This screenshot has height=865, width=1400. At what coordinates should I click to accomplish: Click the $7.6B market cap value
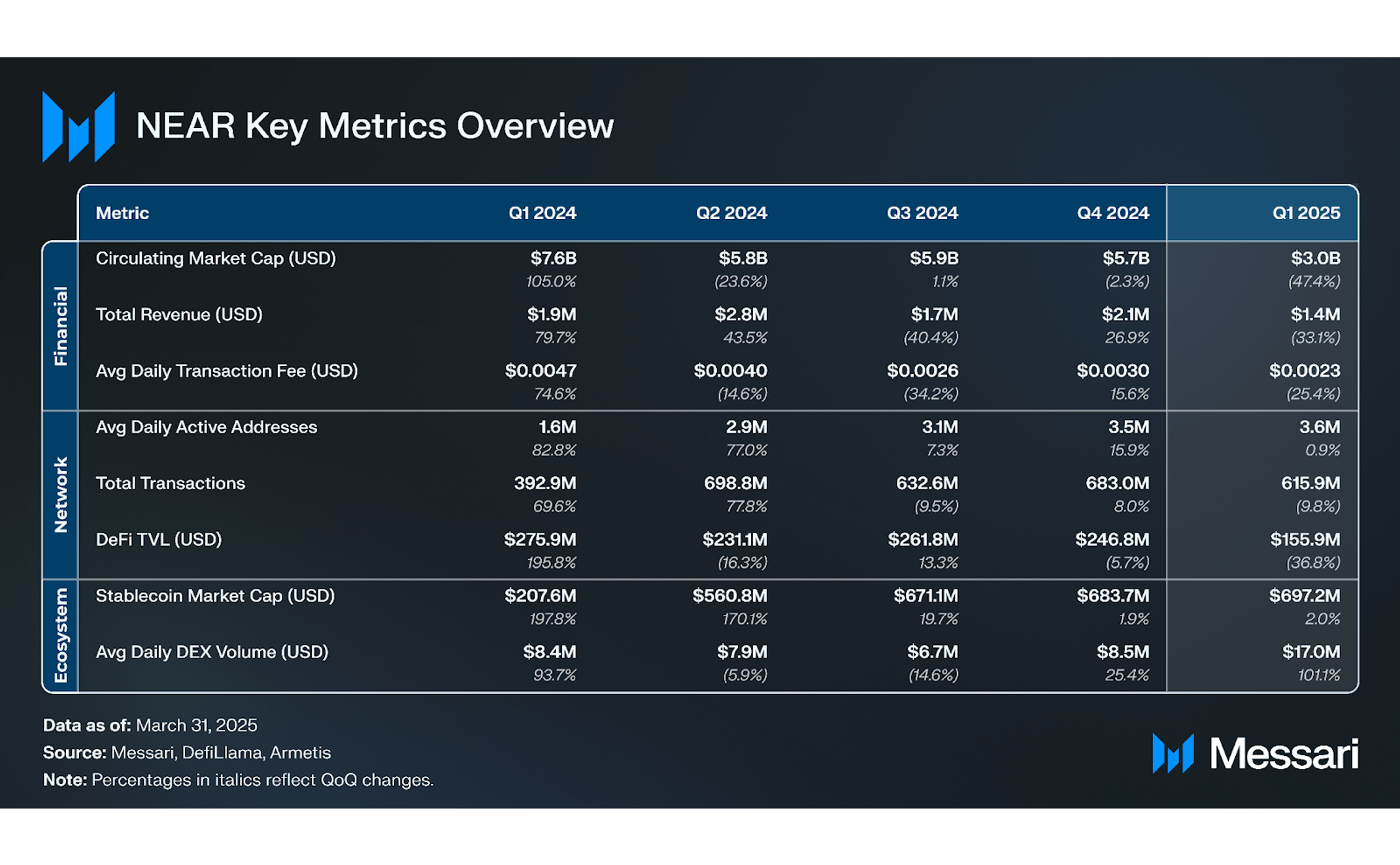coord(554,258)
